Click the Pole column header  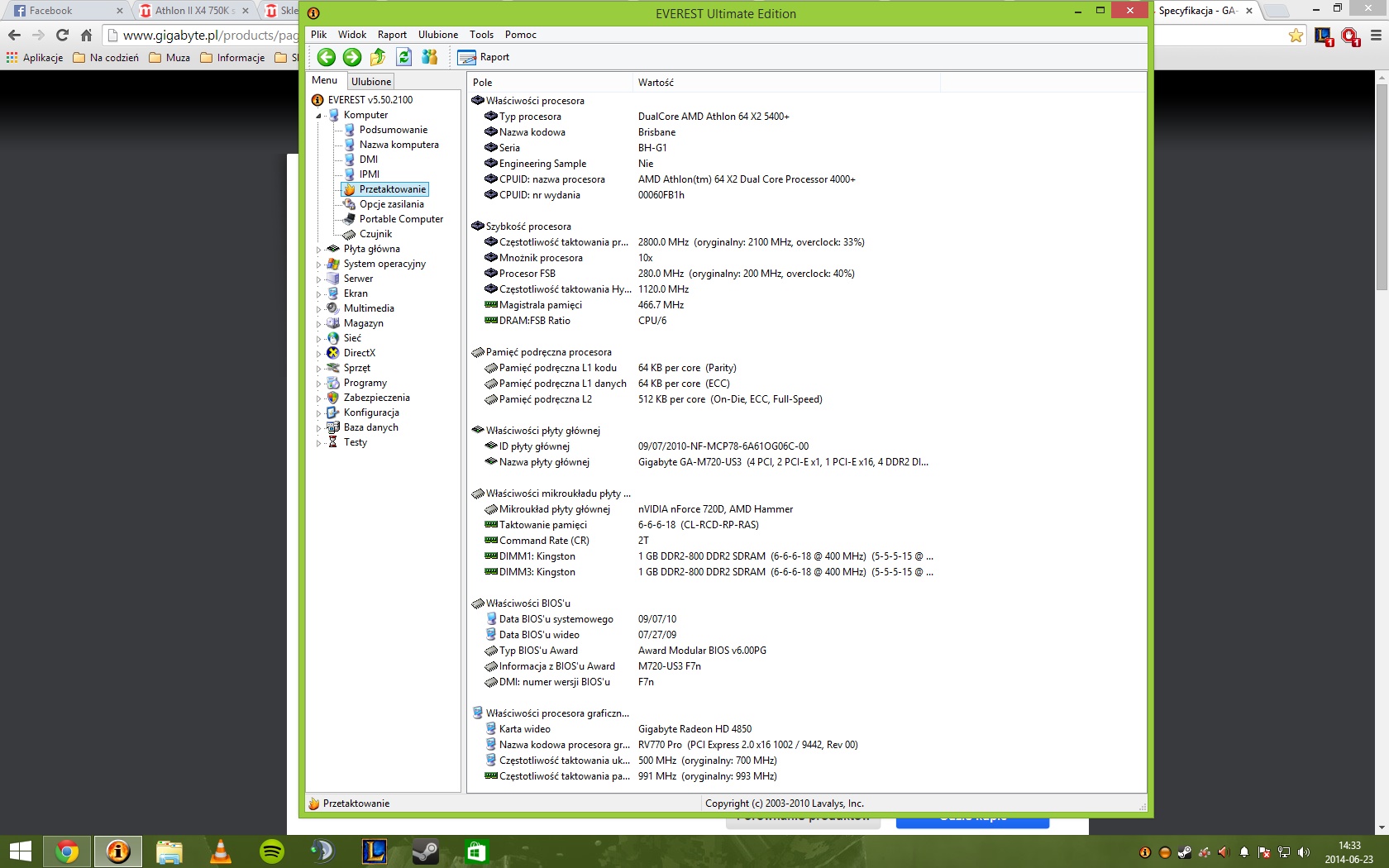pyautogui.click(x=550, y=83)
